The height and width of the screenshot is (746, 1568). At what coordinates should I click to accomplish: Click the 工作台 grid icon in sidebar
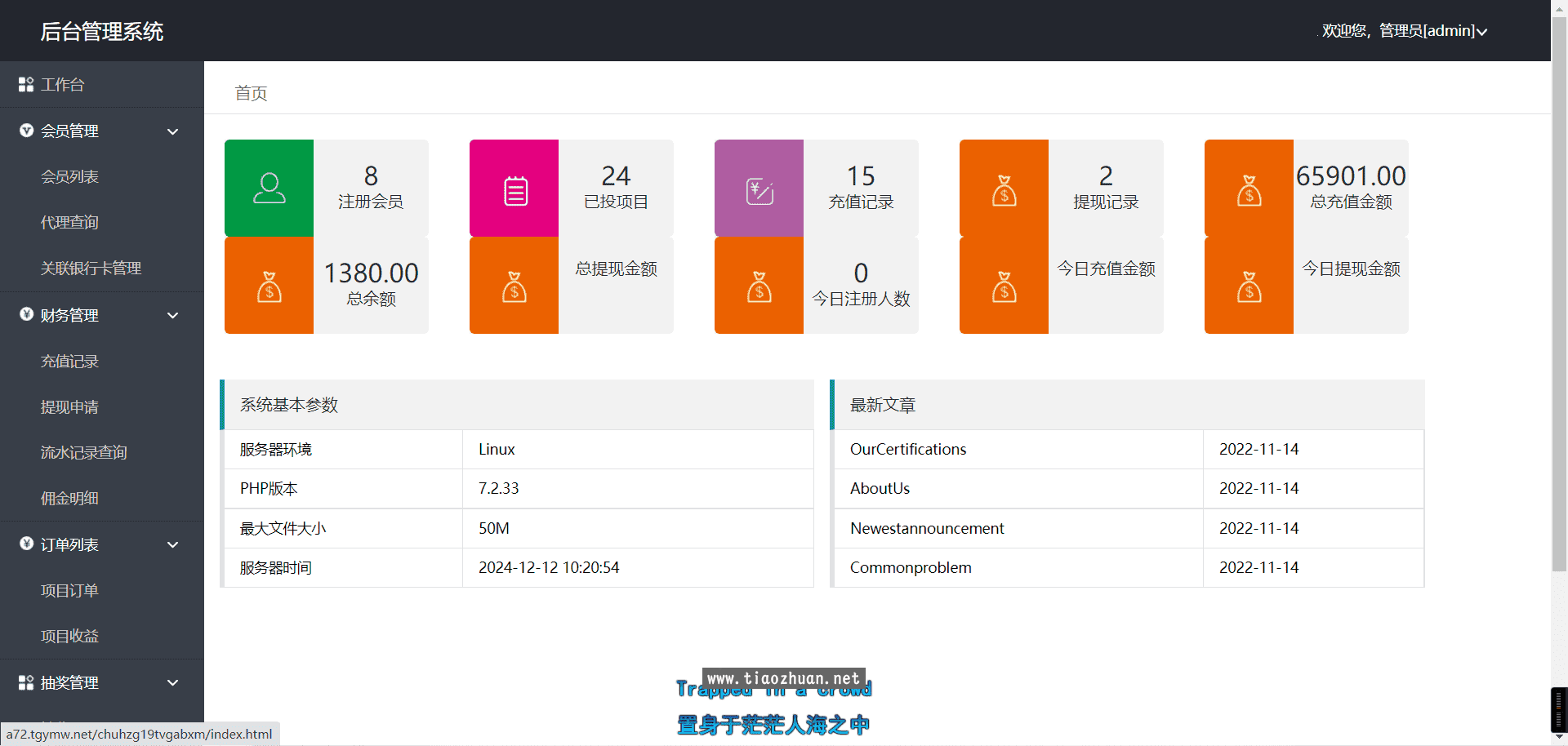pyautogui.click(x=26, y=85)
